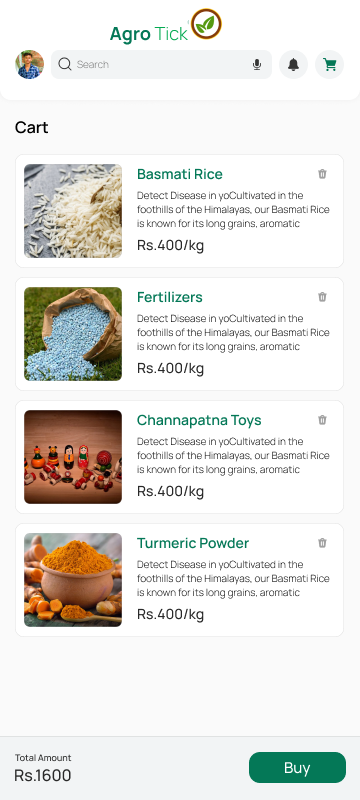Open the user profile avatar
This screenshot has width=360, height=800.
click(30, 64)
